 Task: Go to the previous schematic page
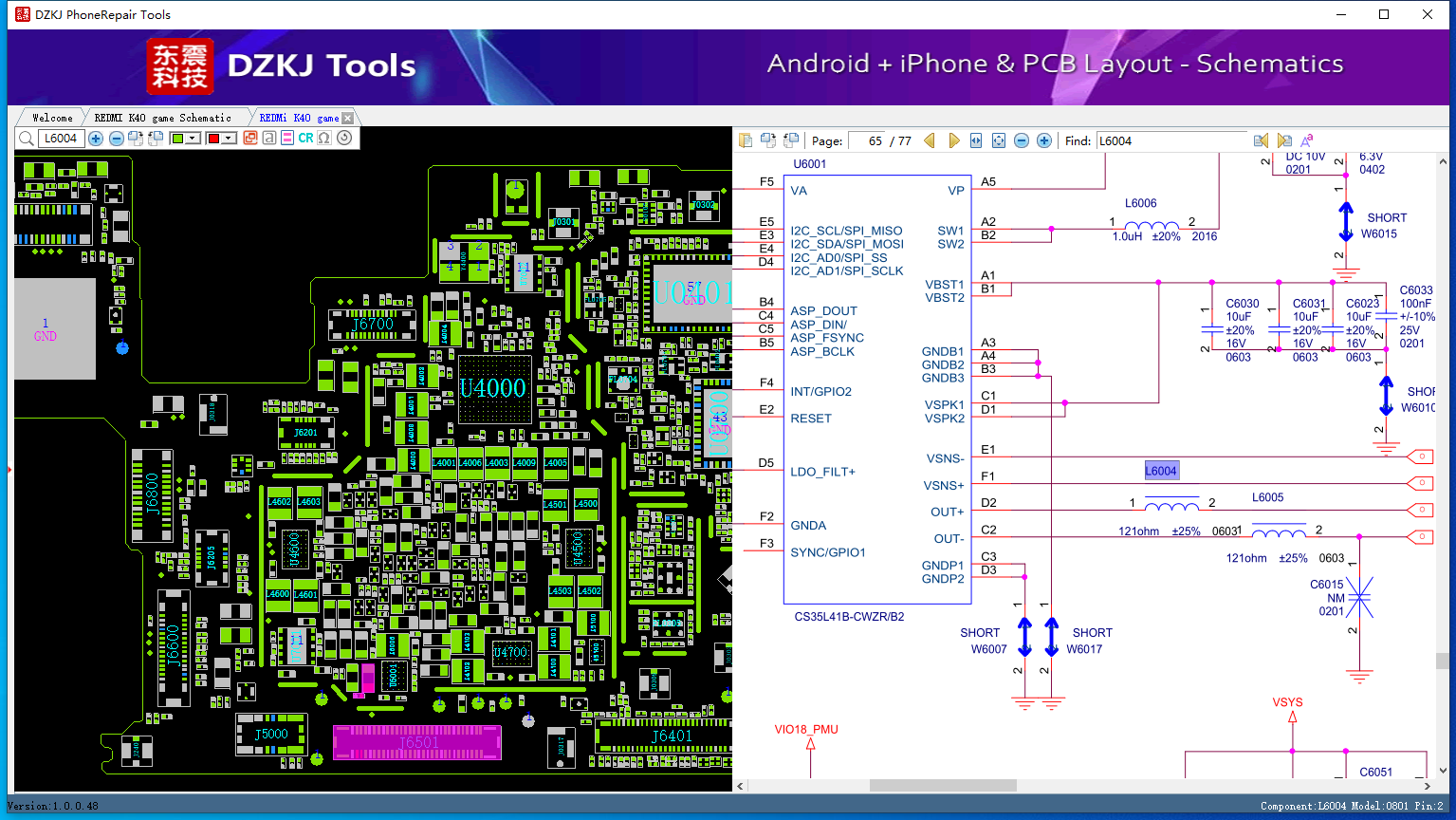coord(930,140)
